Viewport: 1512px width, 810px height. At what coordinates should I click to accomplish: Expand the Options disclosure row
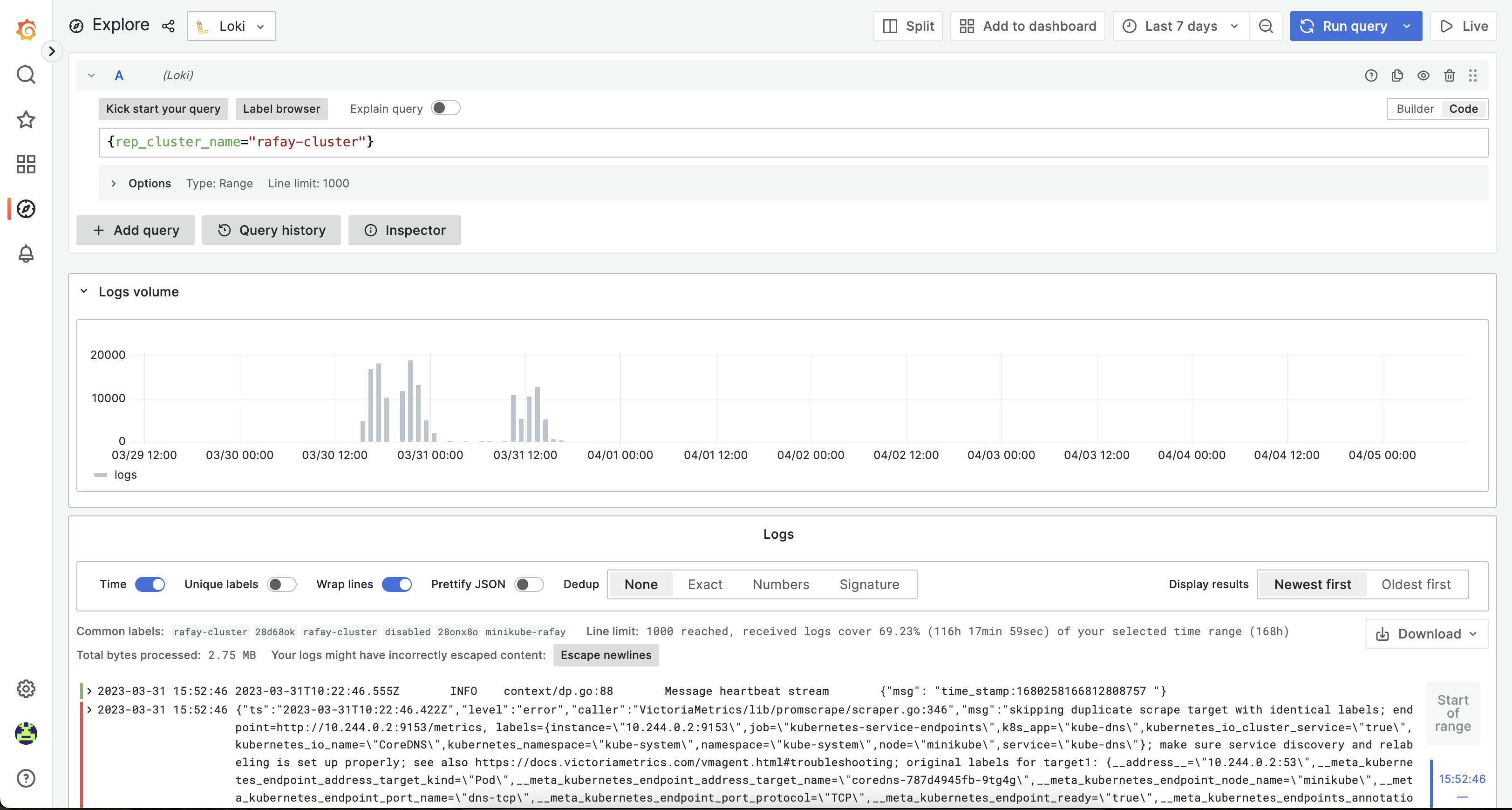(x=113, y=183)
